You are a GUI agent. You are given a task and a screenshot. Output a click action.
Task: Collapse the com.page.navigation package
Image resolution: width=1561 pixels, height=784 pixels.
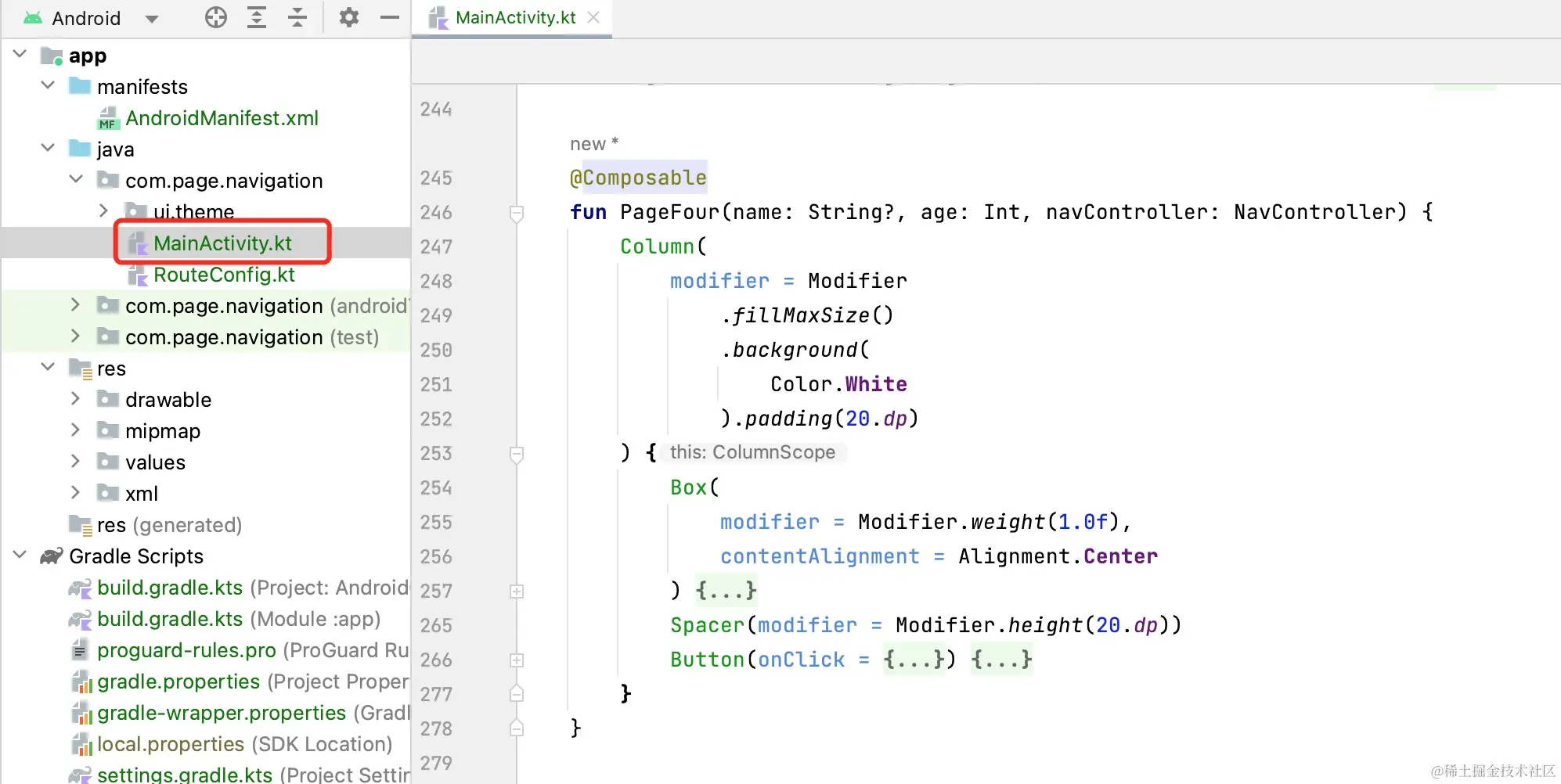[x=77, y=180]
